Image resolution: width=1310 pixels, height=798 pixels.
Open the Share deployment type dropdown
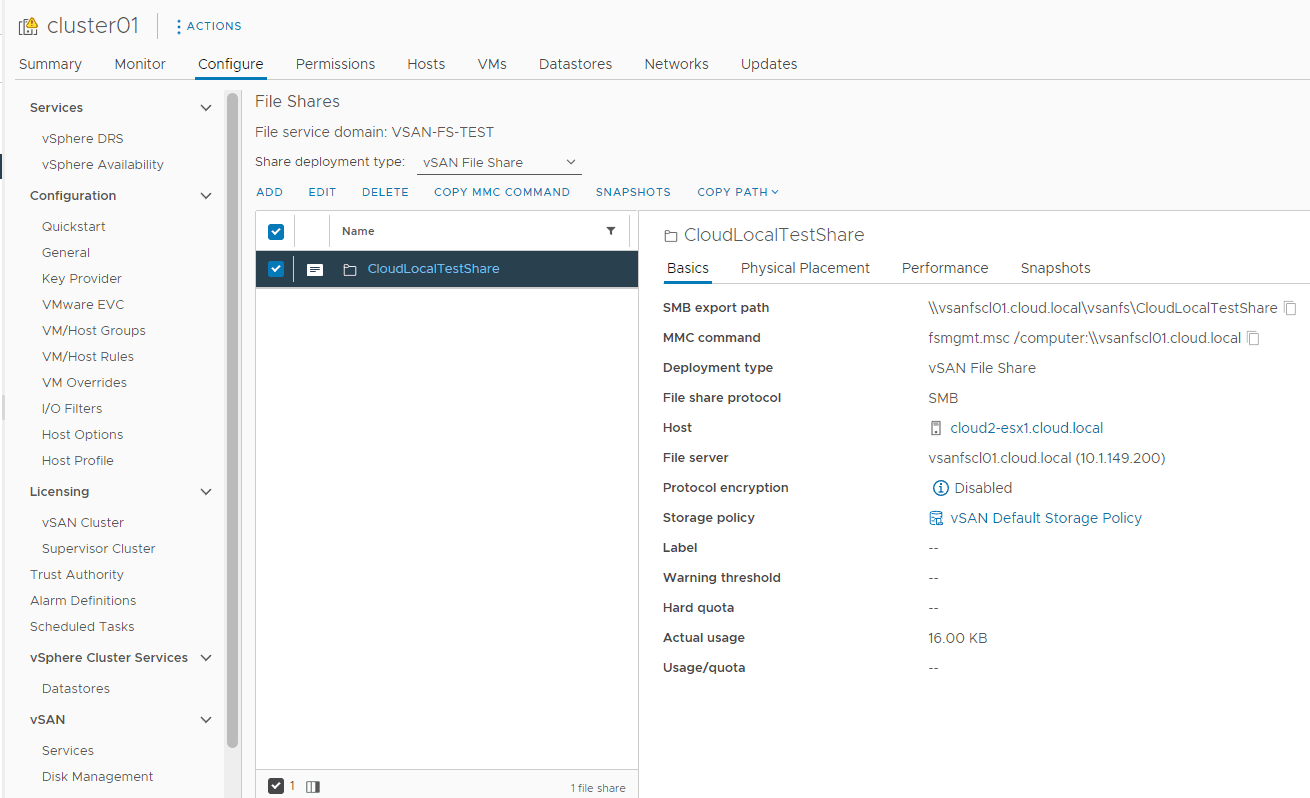point(498,162)
